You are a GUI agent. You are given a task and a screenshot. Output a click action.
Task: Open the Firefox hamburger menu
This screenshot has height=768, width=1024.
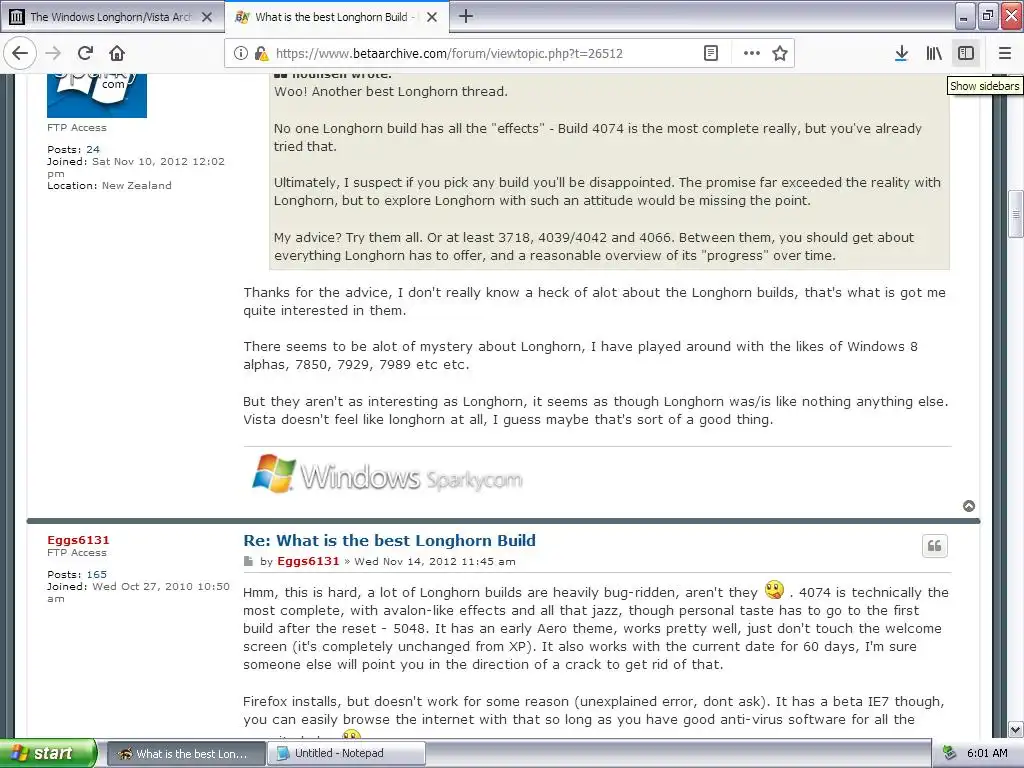coord(1005,53)
